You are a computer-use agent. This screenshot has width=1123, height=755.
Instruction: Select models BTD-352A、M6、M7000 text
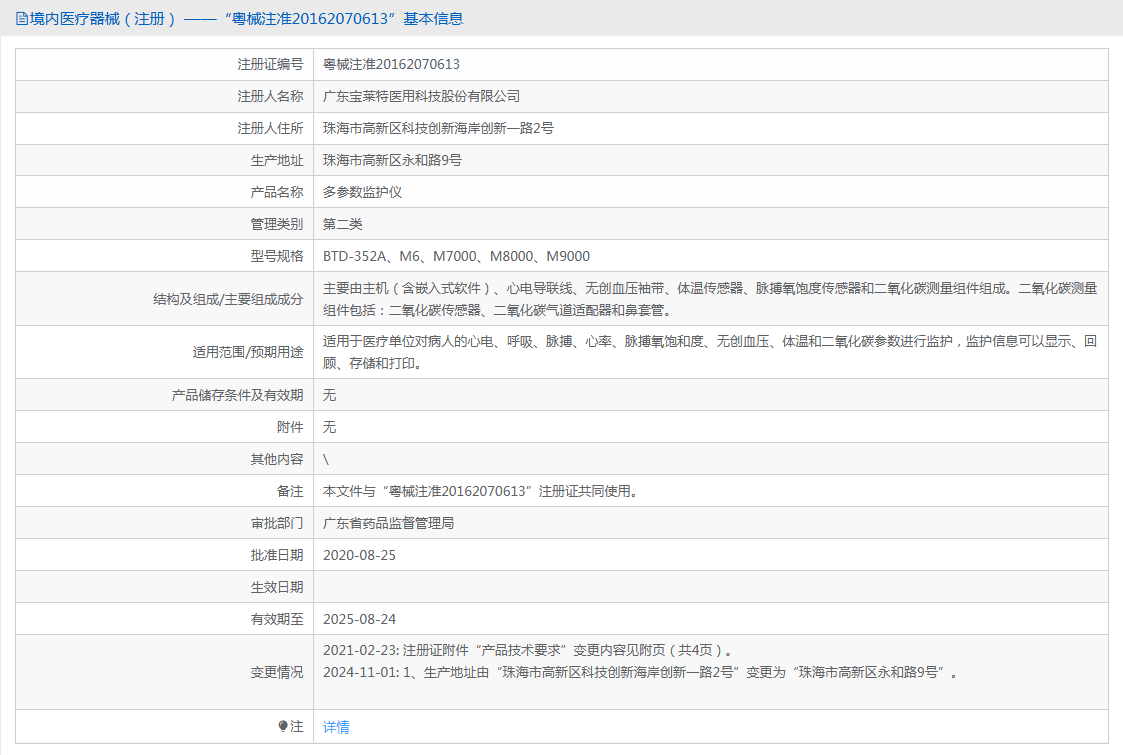pyautogui.click(x=400, y=256)
